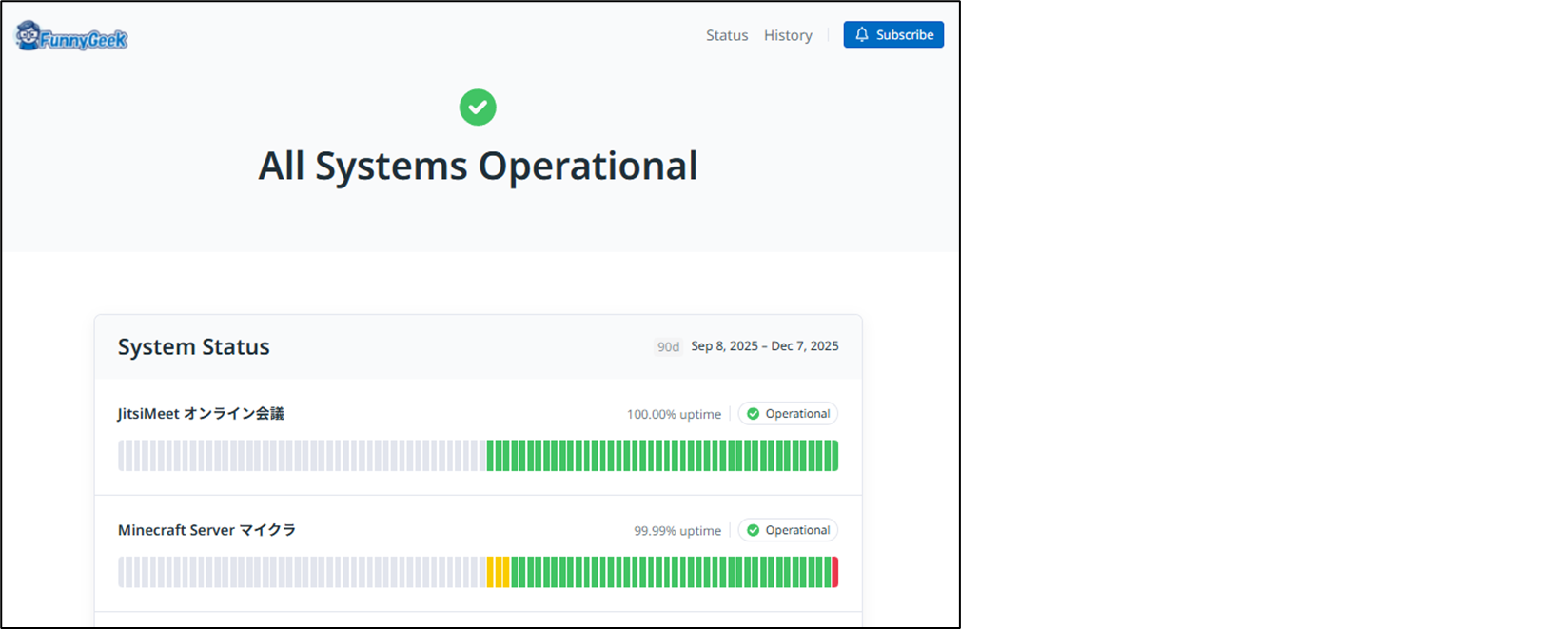This screenshot has width=1568, height=629.
Task: Click the last green JitsiMeet uptime bar
Action: [835, 456]
